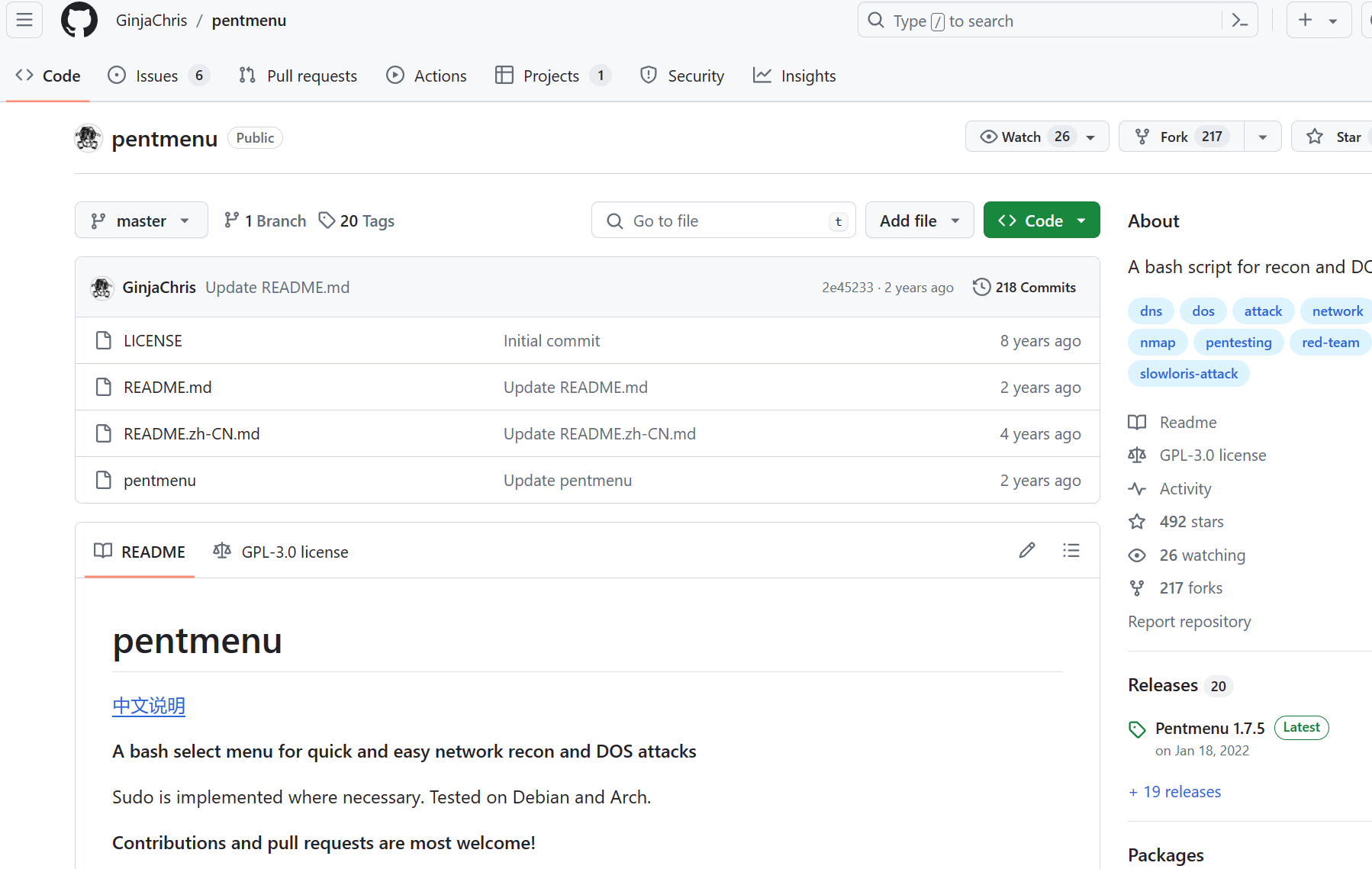Open GinjaChris commit author link
The image size is (1372, 869).
[x=159, y=288]
